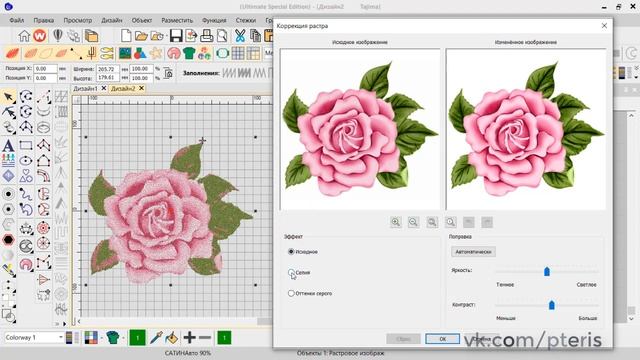
Task: Click the 'Высота' value field 179.61
Action: pos(108,78)
